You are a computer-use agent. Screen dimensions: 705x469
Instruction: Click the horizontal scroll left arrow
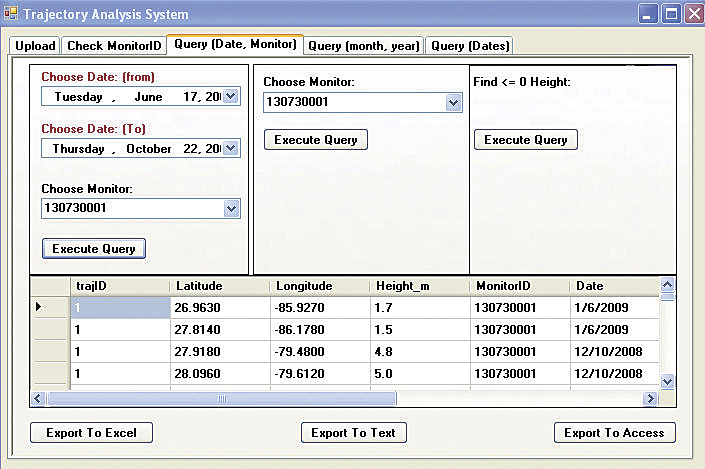[38, 398]
